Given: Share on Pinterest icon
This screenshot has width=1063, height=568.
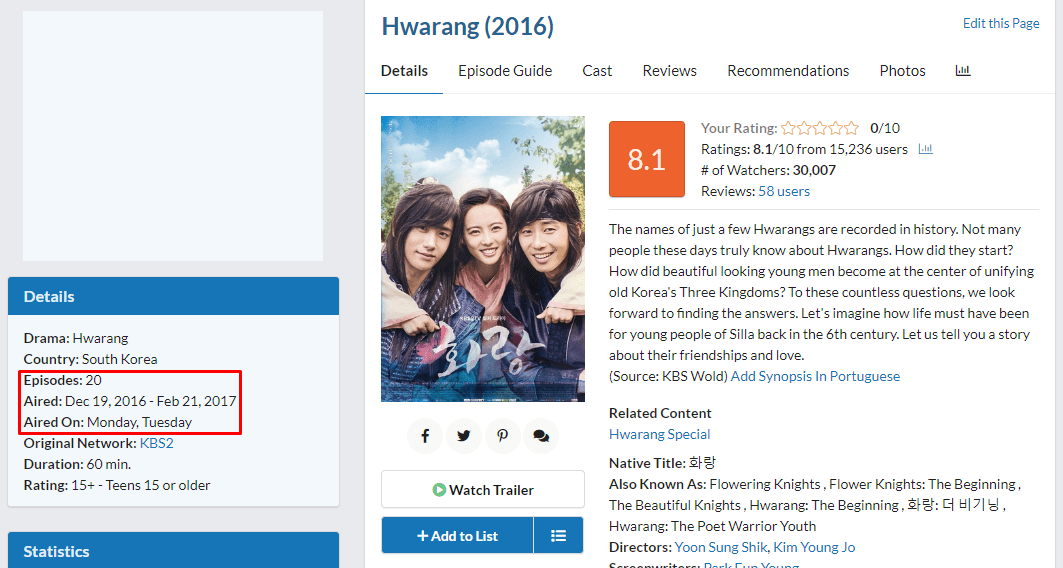Looking at the screenshot, I should [x=502, y=436].
